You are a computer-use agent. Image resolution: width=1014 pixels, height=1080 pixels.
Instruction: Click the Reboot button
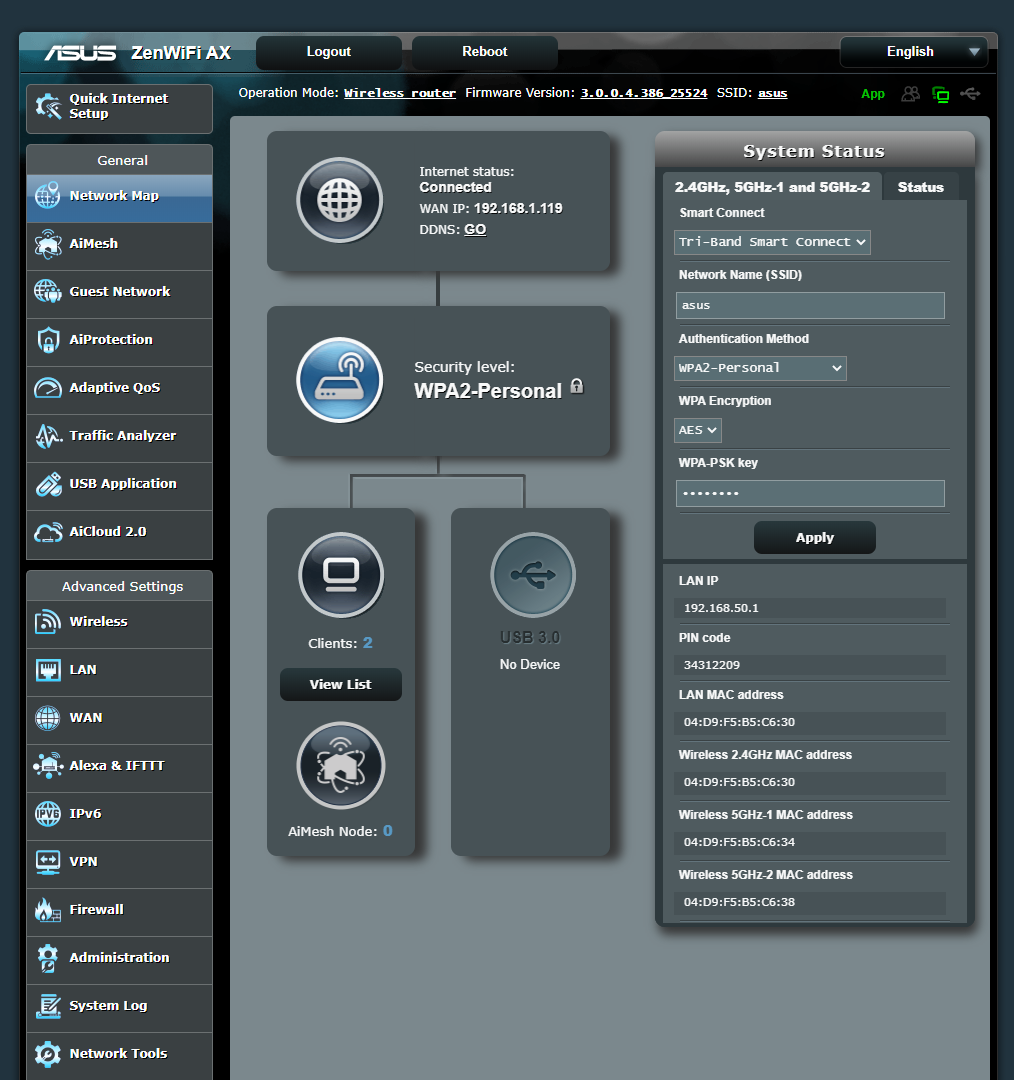point(484,52)
